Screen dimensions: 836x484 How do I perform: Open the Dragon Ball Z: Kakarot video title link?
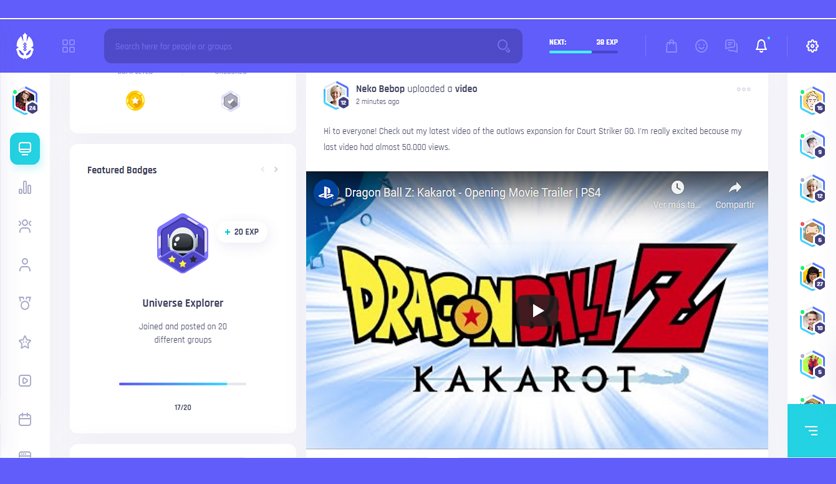[473, 192]
